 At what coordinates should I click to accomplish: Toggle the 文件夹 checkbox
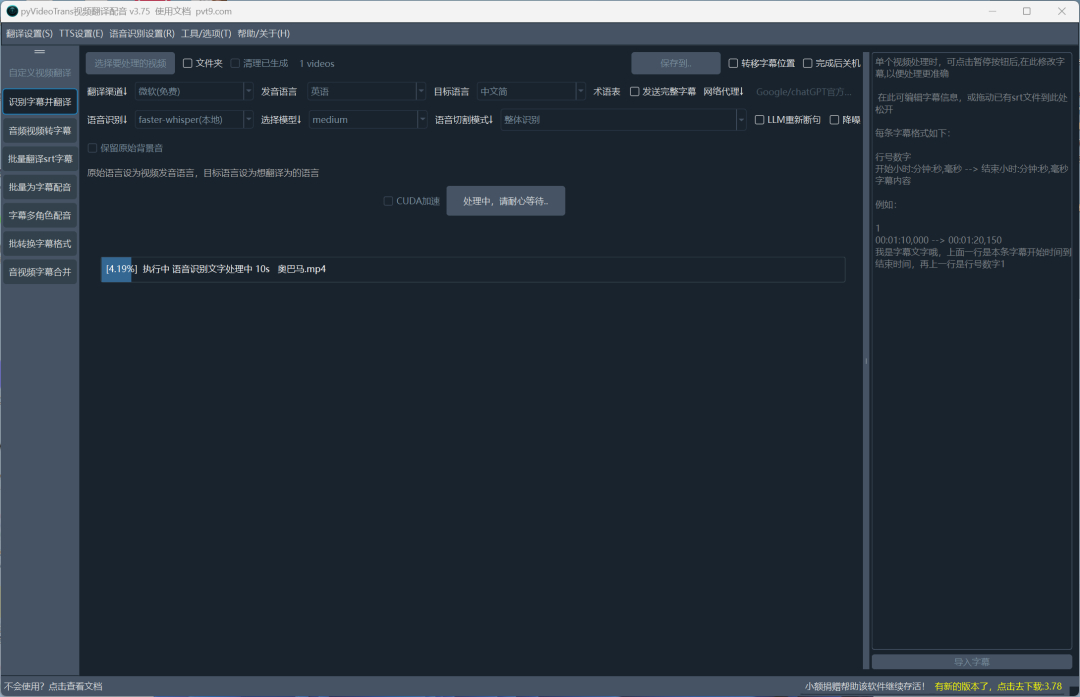click(188, 63)
